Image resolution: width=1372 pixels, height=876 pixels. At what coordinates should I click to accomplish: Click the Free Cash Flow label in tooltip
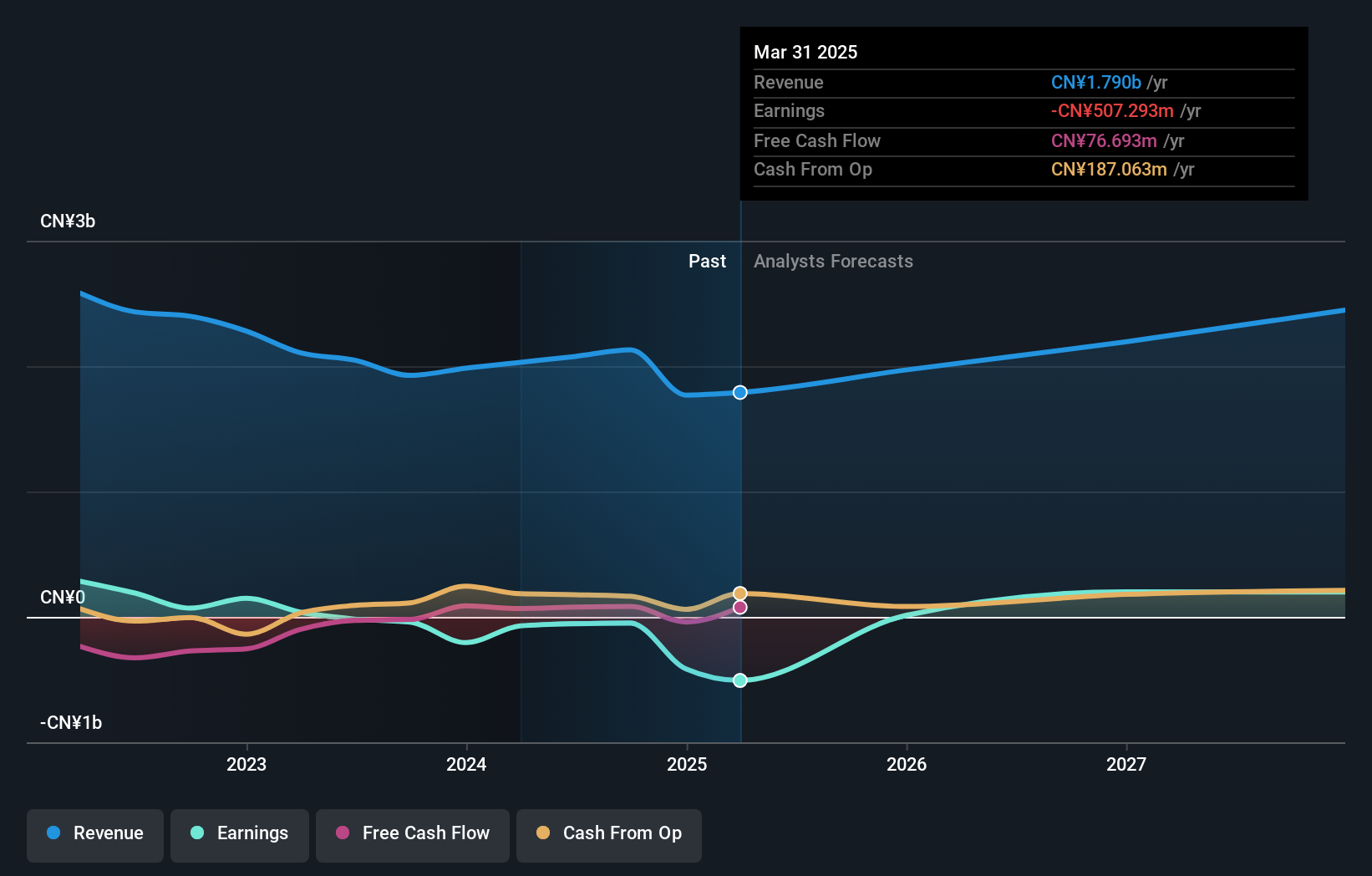[x=817, y=141]
